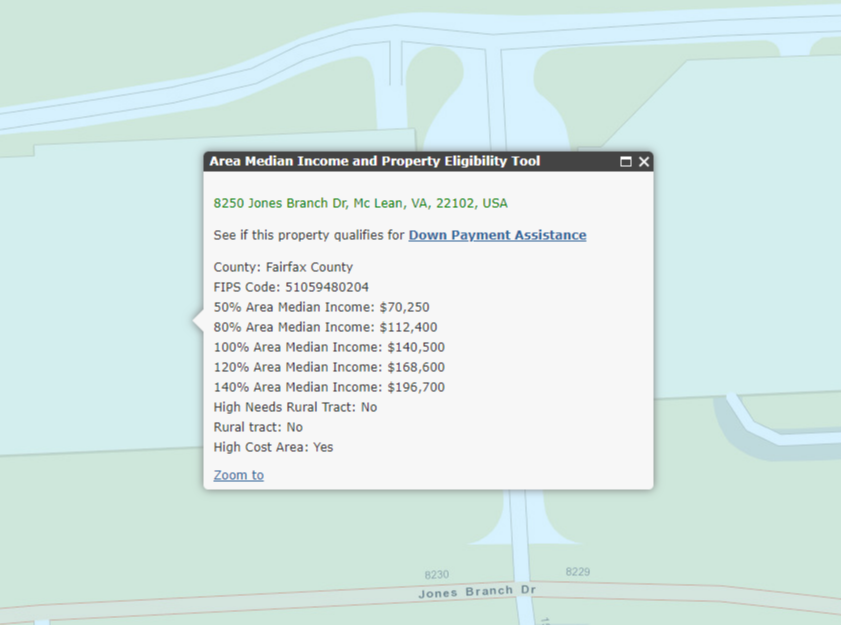The height and width of the screenshot is (625, 841).
Task: Click the parcel labeled 8230
Action: pos(435,574)
